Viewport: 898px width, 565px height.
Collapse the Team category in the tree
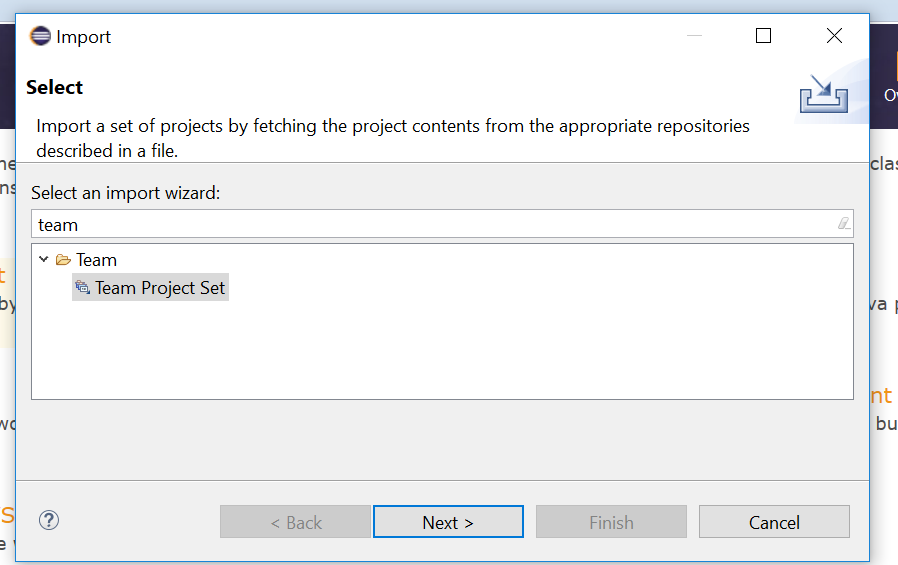pos(44,260)
